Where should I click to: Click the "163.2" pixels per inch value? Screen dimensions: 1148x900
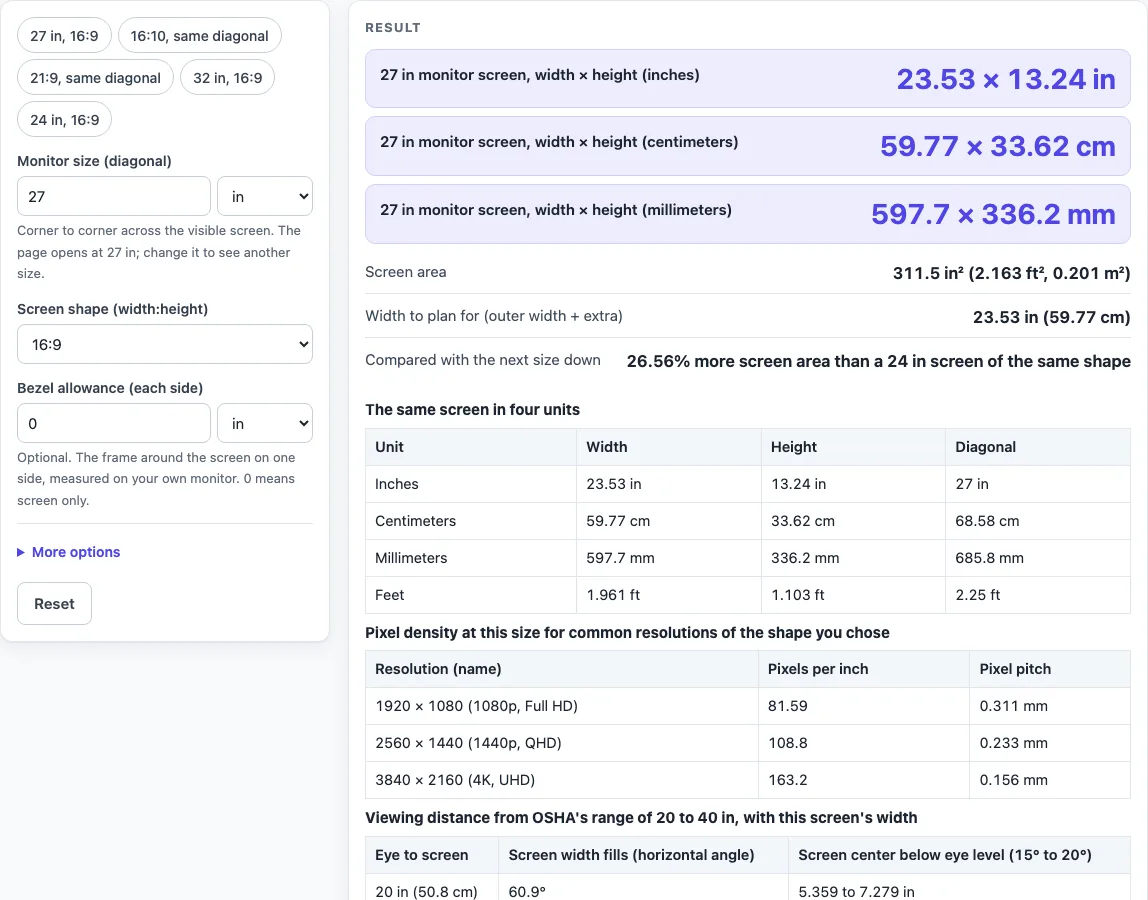point(788,780)
